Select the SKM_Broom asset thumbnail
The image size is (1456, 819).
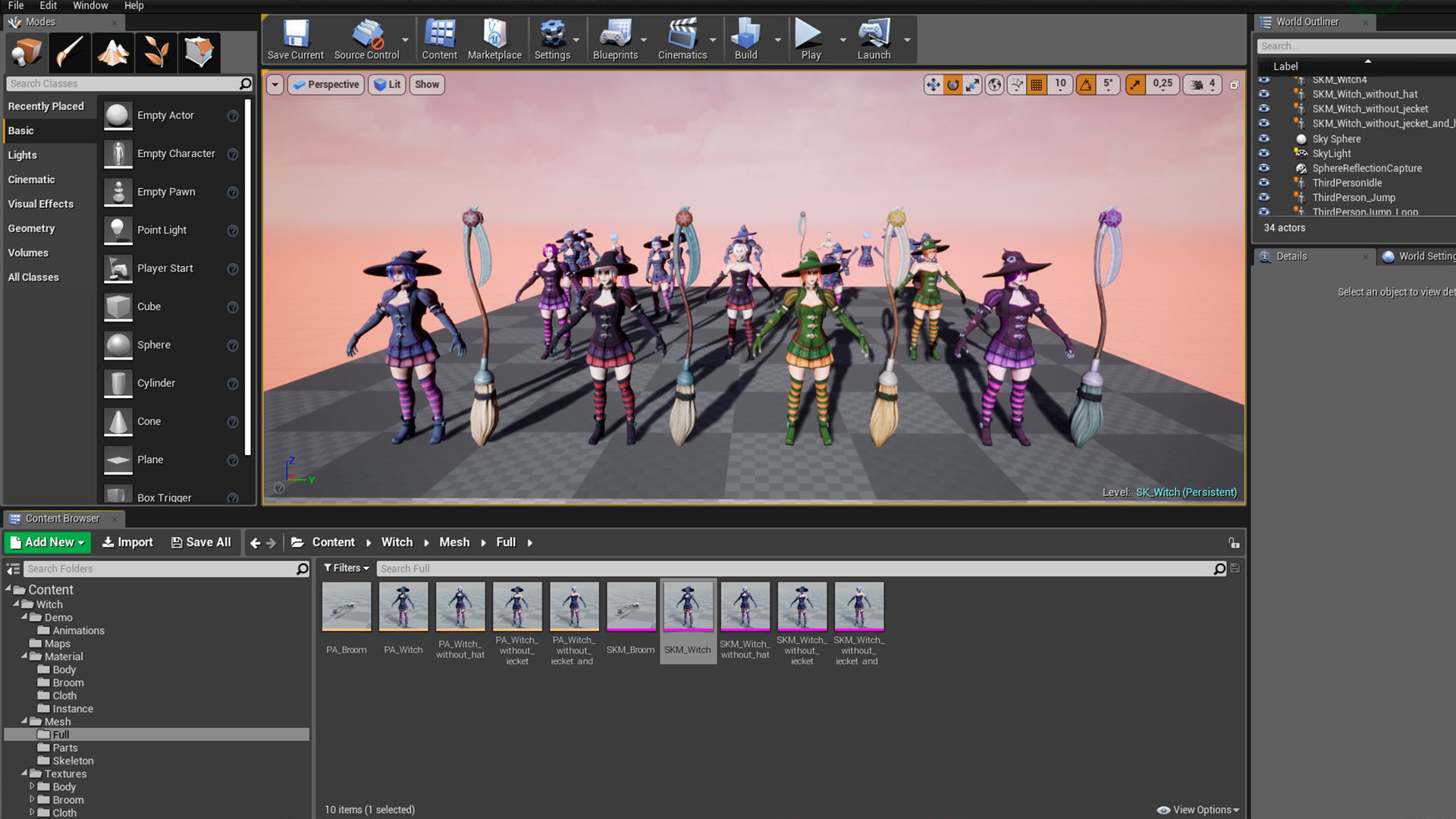click(x=630, y=607)
